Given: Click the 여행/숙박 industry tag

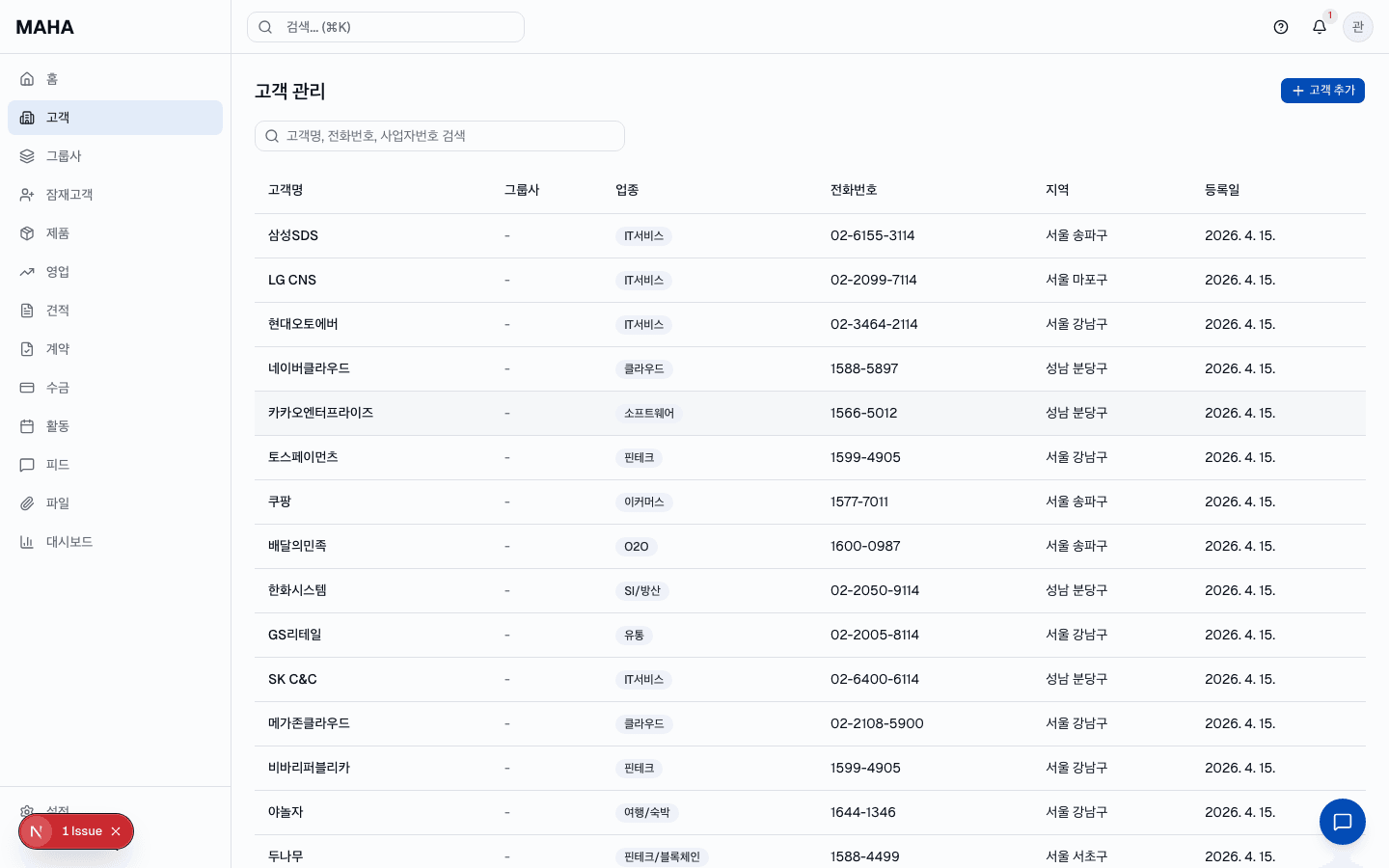Looking at the screenshot, I should 647,812.
